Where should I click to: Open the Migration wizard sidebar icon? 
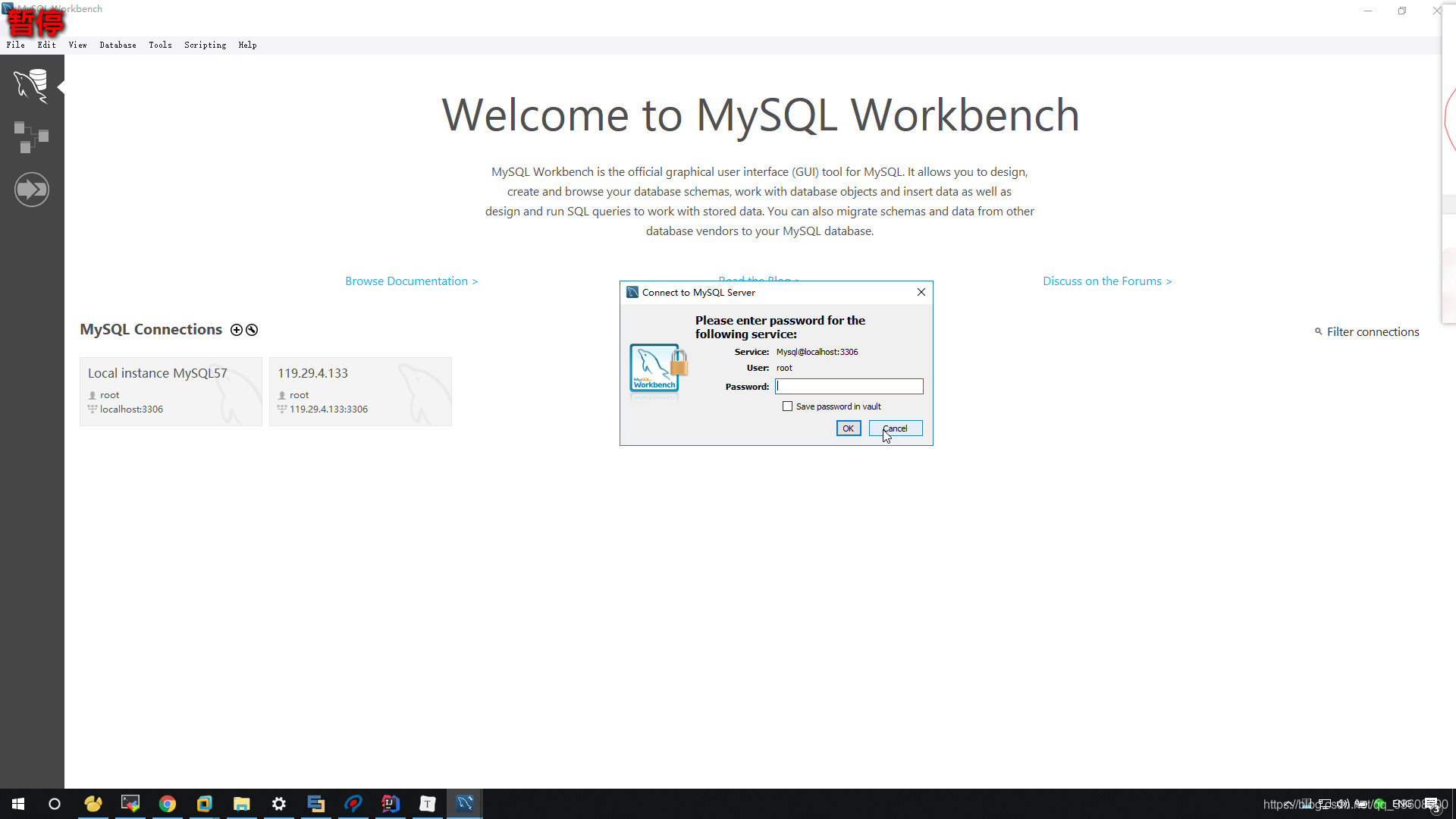(x=32, y=190)
